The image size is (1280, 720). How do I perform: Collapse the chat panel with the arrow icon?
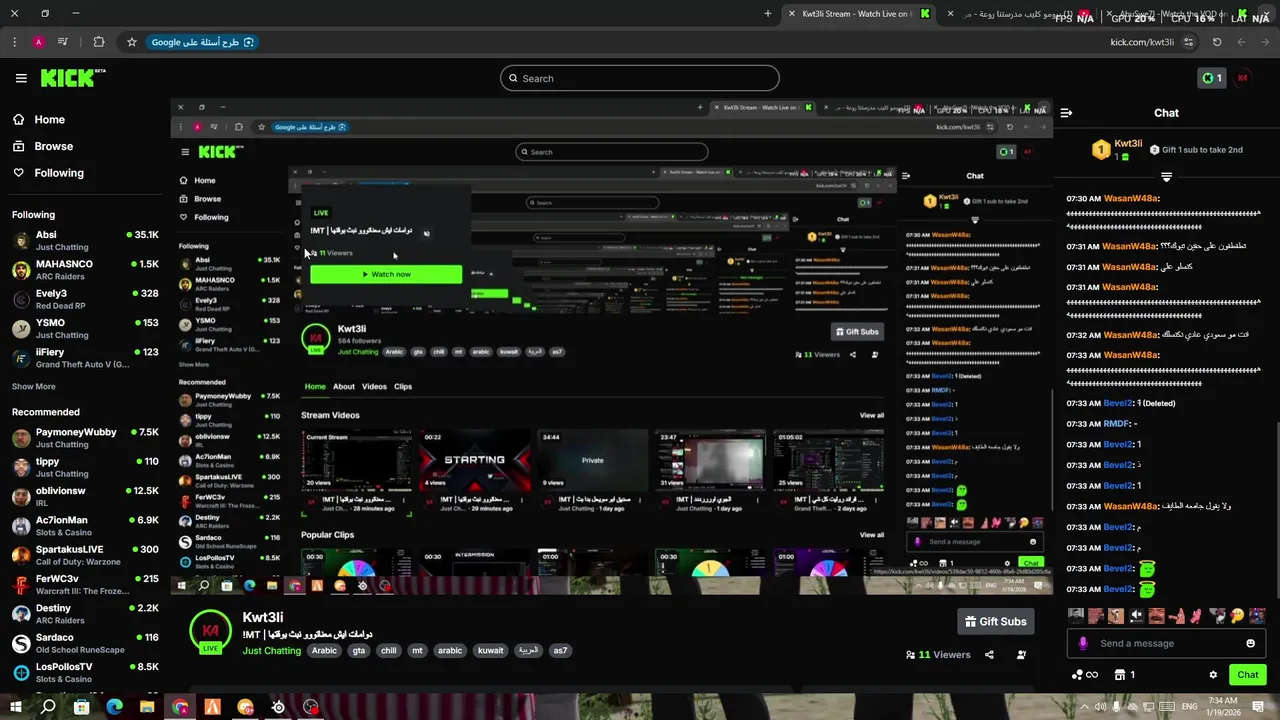tap(1066, 113)
